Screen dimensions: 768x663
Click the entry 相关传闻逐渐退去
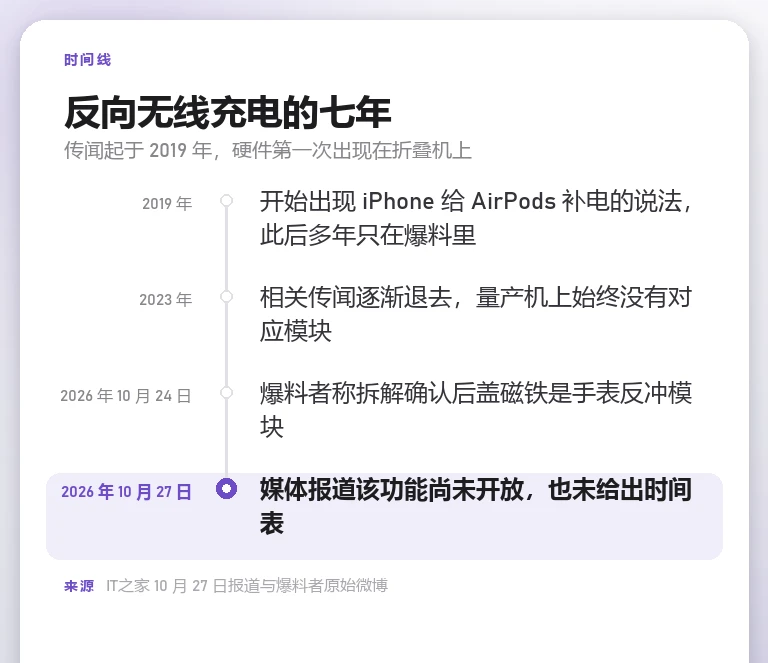click(476, 314)
